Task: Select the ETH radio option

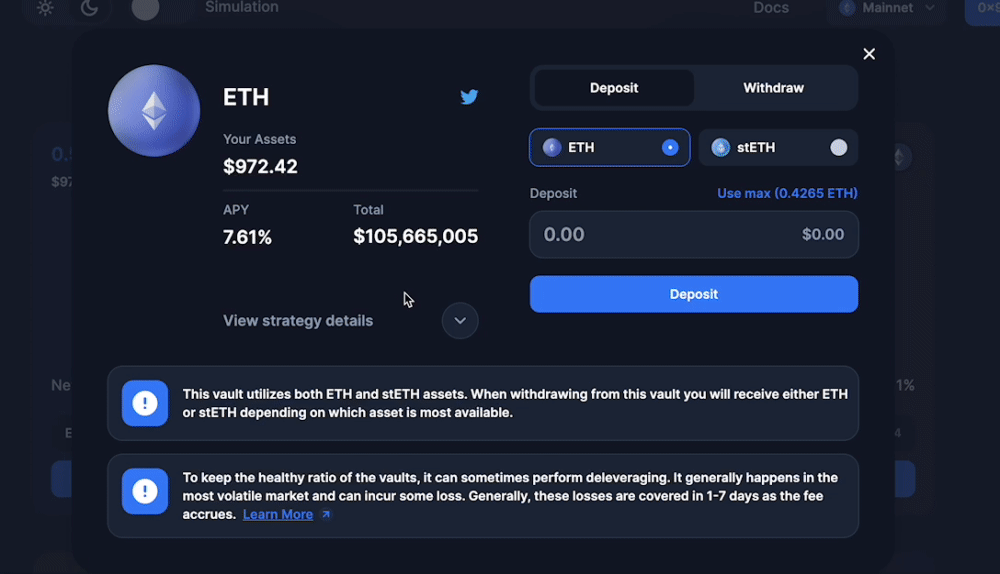Action: (670, 147)
